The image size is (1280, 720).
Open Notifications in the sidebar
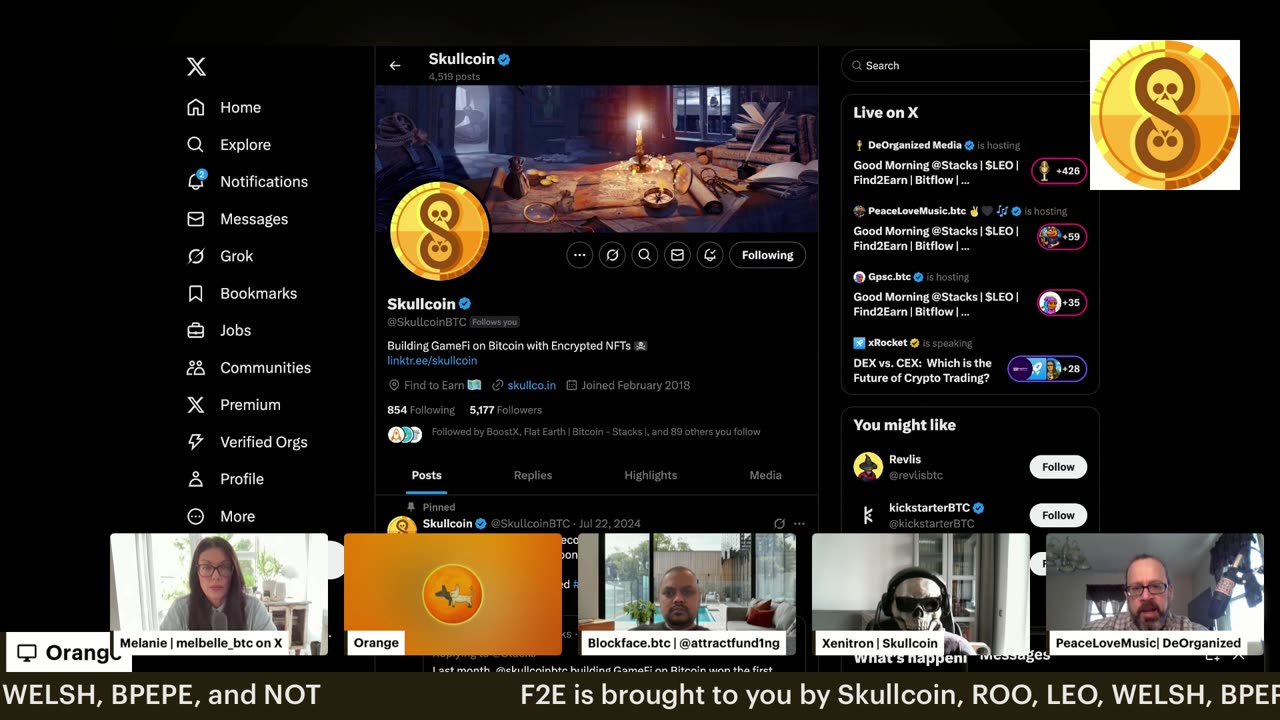click(x=264, y=181)
